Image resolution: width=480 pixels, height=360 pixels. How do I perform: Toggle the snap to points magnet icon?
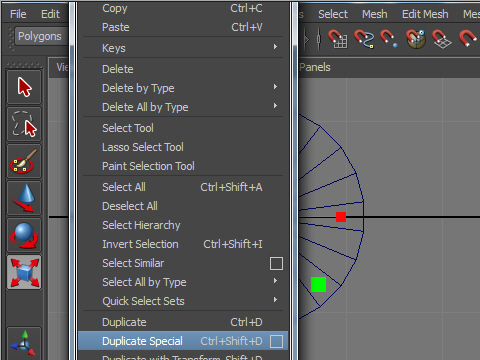click(x=389, y=39)
